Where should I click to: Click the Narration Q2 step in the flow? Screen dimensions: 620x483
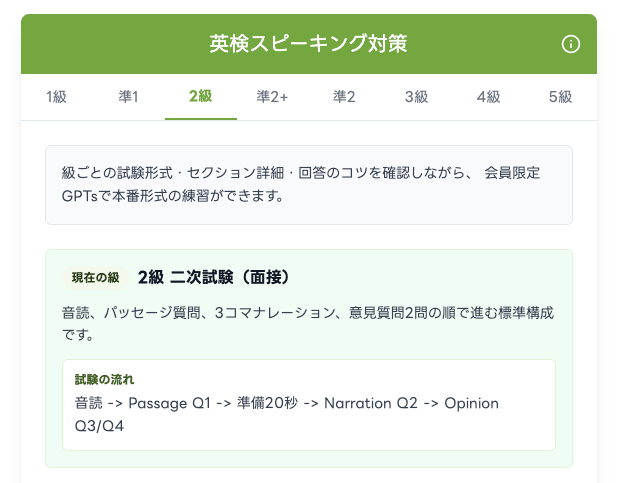click(370, 404)
